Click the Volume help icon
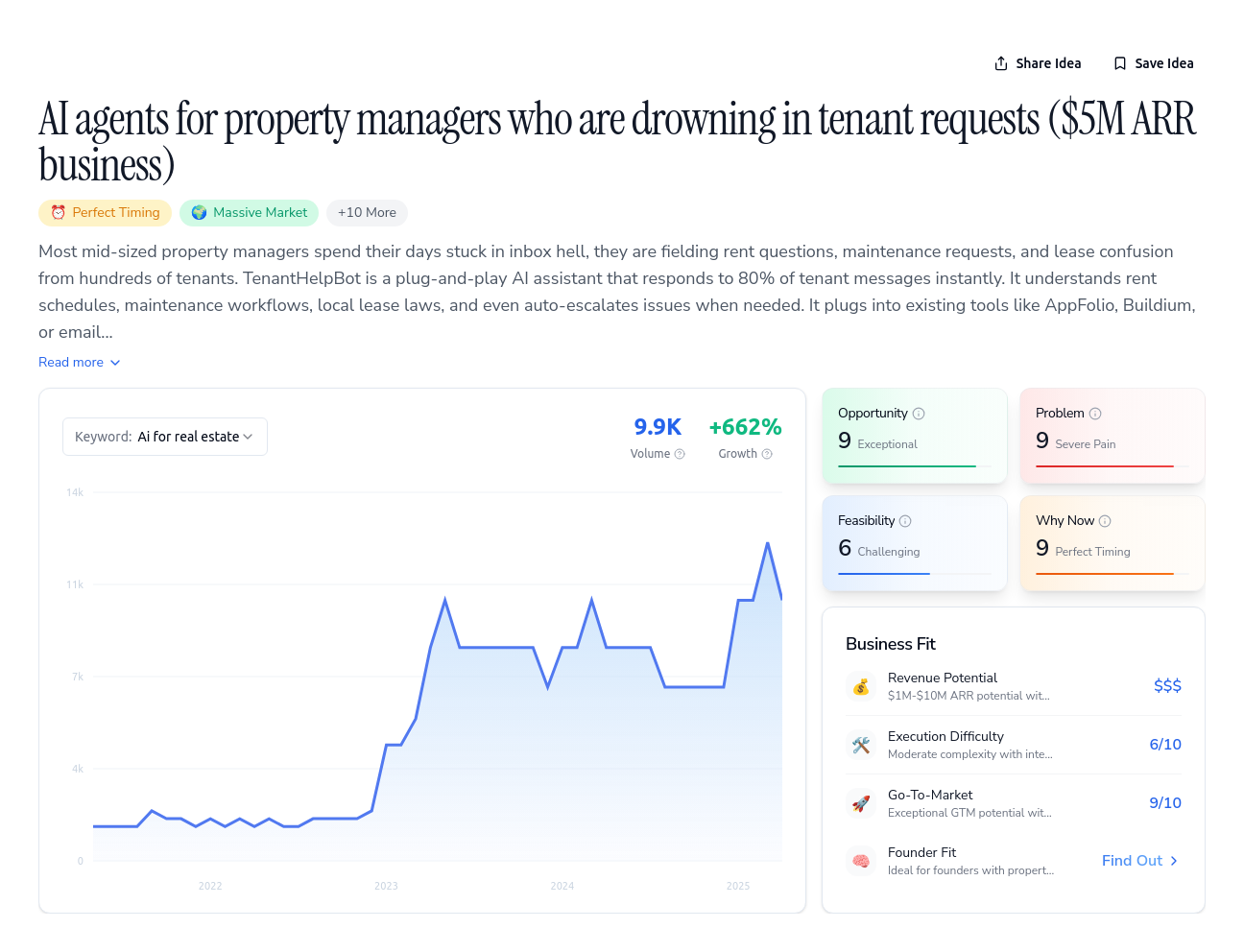 pyautogui.click(x=680, y=454)
